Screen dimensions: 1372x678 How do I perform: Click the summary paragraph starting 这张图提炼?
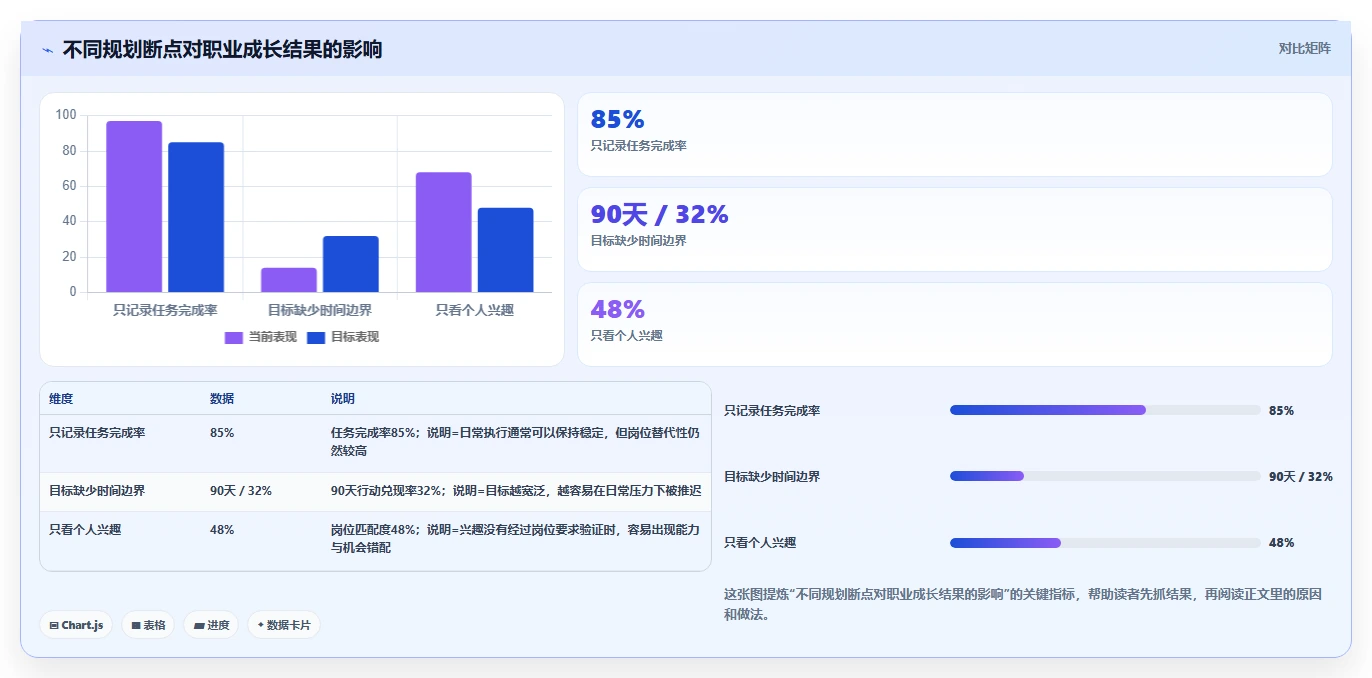coord(1023,604)
